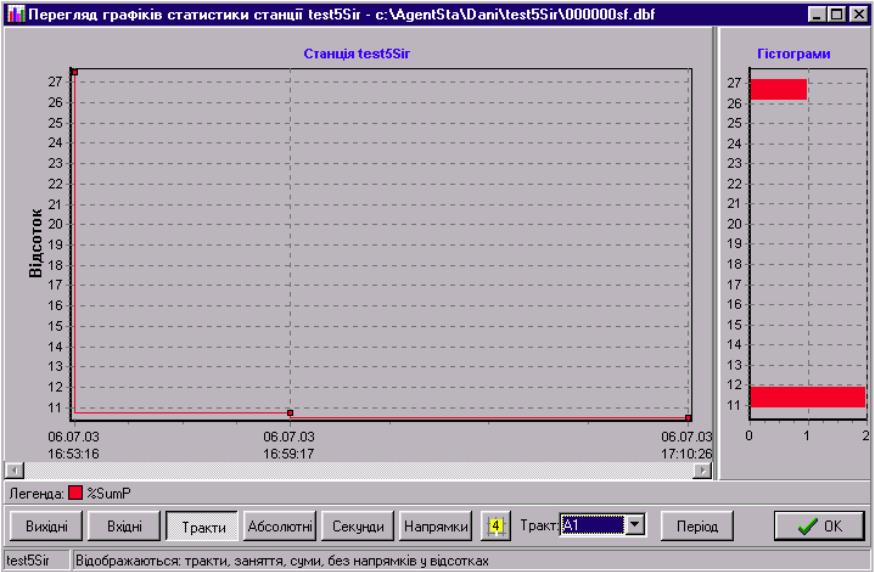Click the upper red histogram bar near 27
This screenshot has height=572, width=874.
pyautogui.click(x=779, y=89)
